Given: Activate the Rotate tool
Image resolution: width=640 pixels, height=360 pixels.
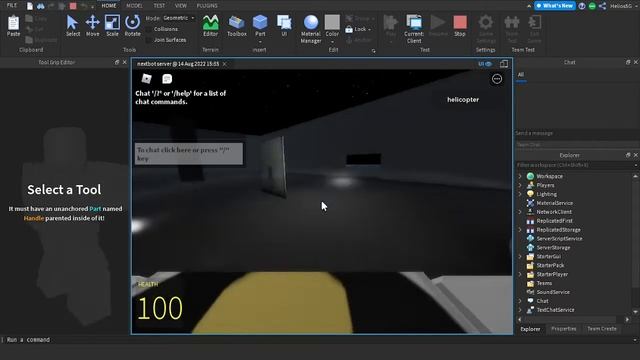Looking at the screenshot, I should pyautogui.click(x=132, y=26).
